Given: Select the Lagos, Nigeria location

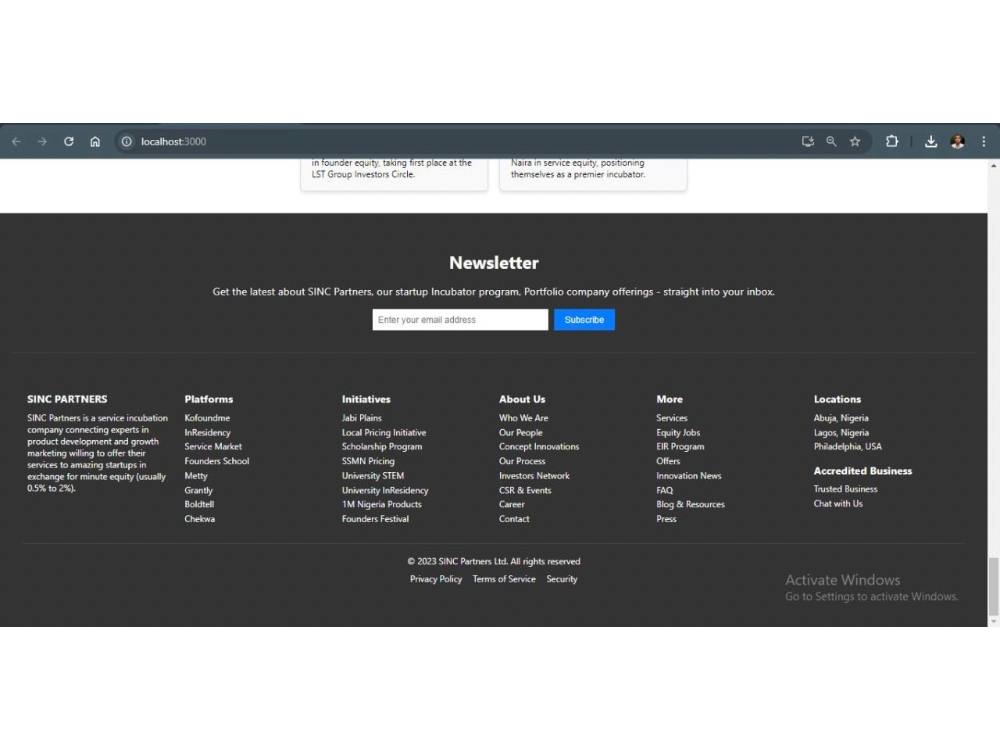Looking at the screenshot, I should click(841, 432).
